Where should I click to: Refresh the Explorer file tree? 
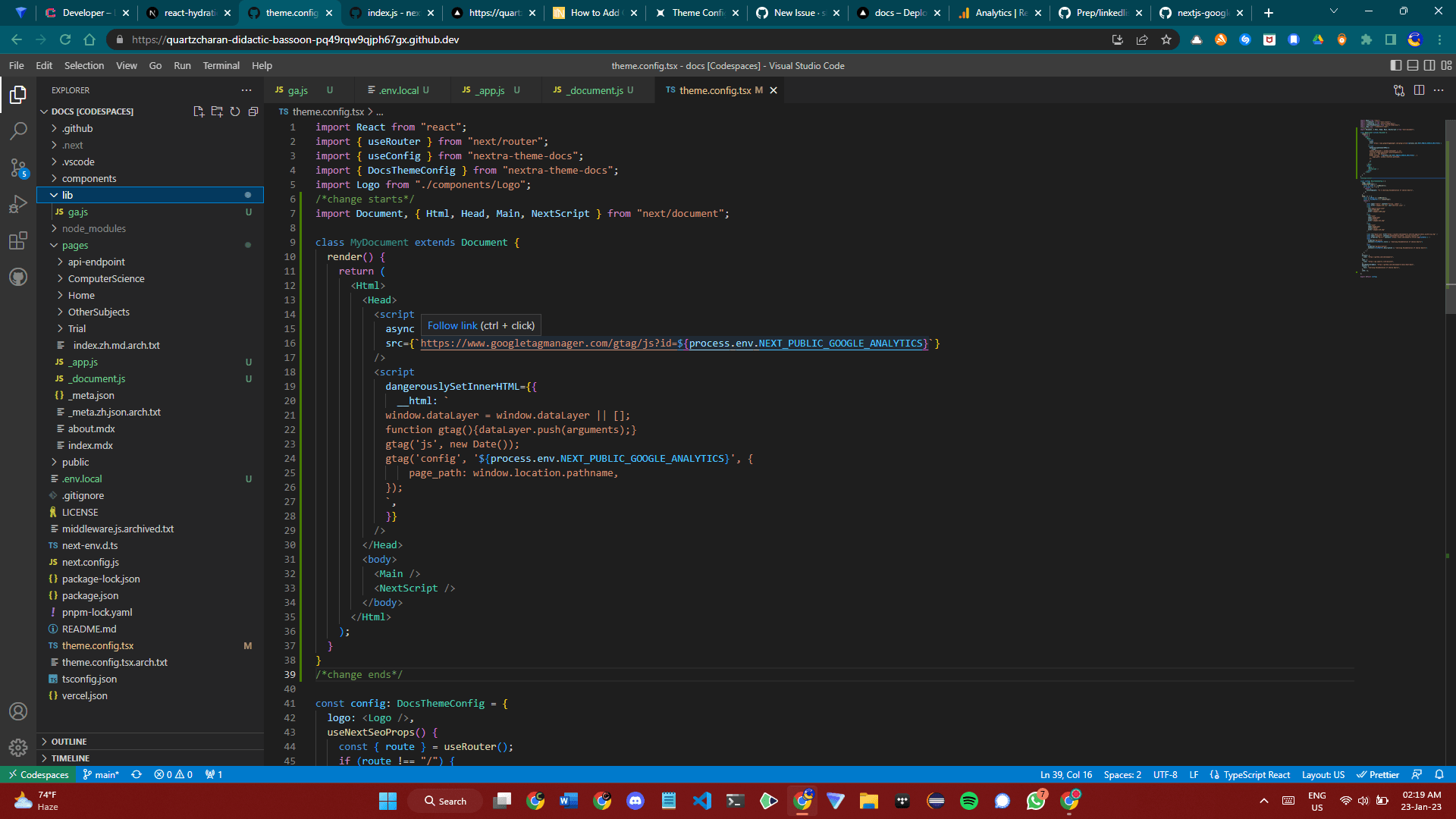pyautogui.click(x=235, y=111)
